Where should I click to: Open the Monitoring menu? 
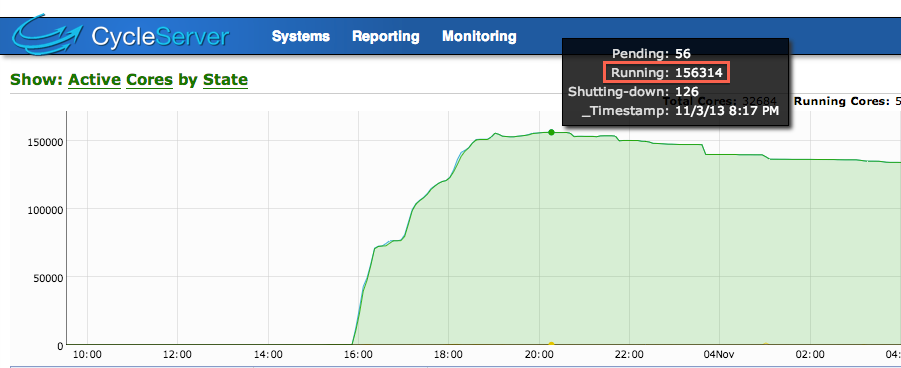click(x=479, y=36)
